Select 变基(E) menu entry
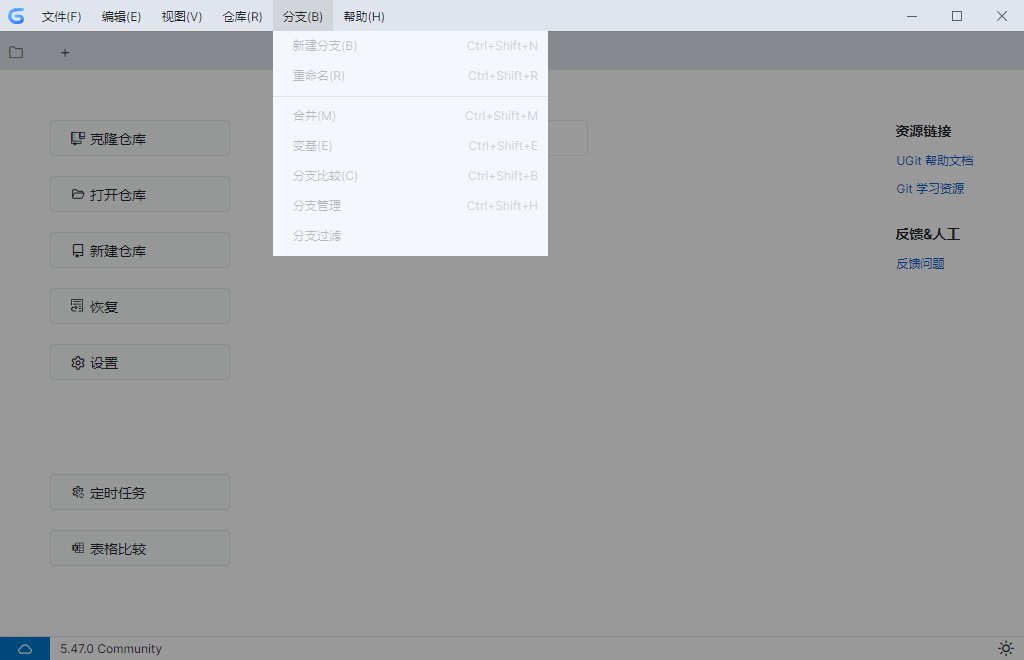 (410, 146)
